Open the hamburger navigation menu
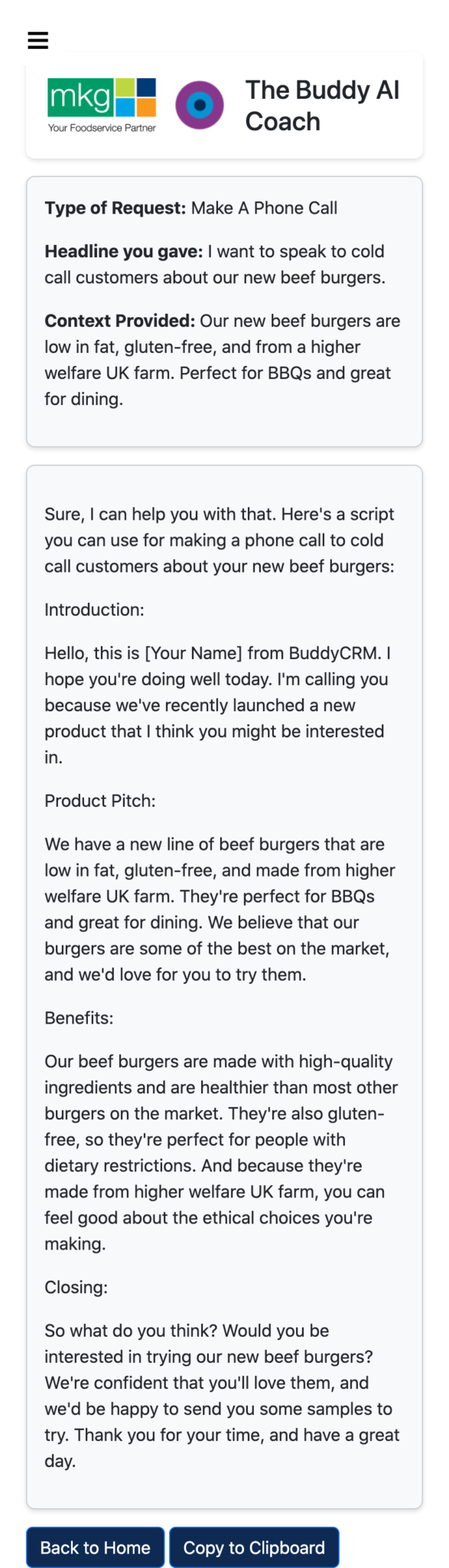Viewport: 449px width, 1568px height. coord(37,39)
